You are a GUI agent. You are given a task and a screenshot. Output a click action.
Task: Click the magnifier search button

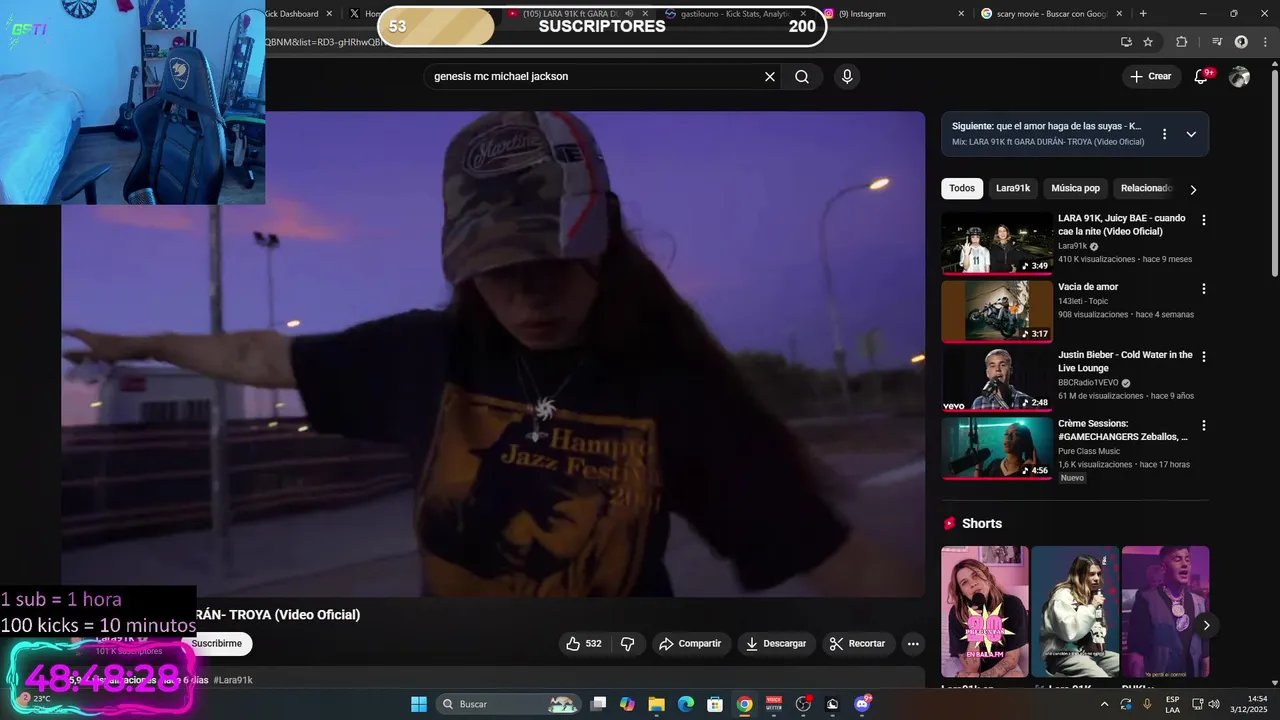[802, 77]
